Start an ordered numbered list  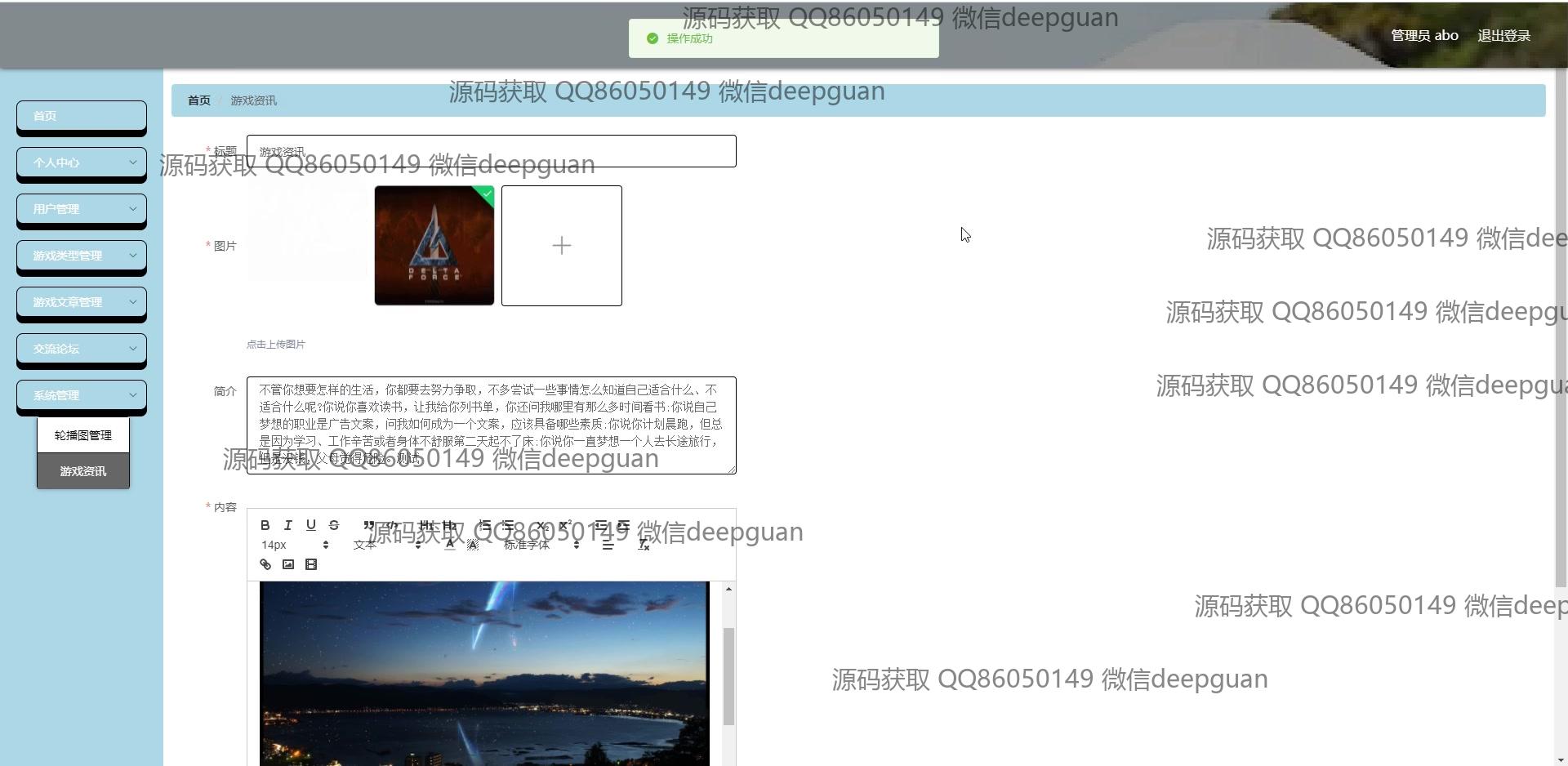[x=484, y=525]
